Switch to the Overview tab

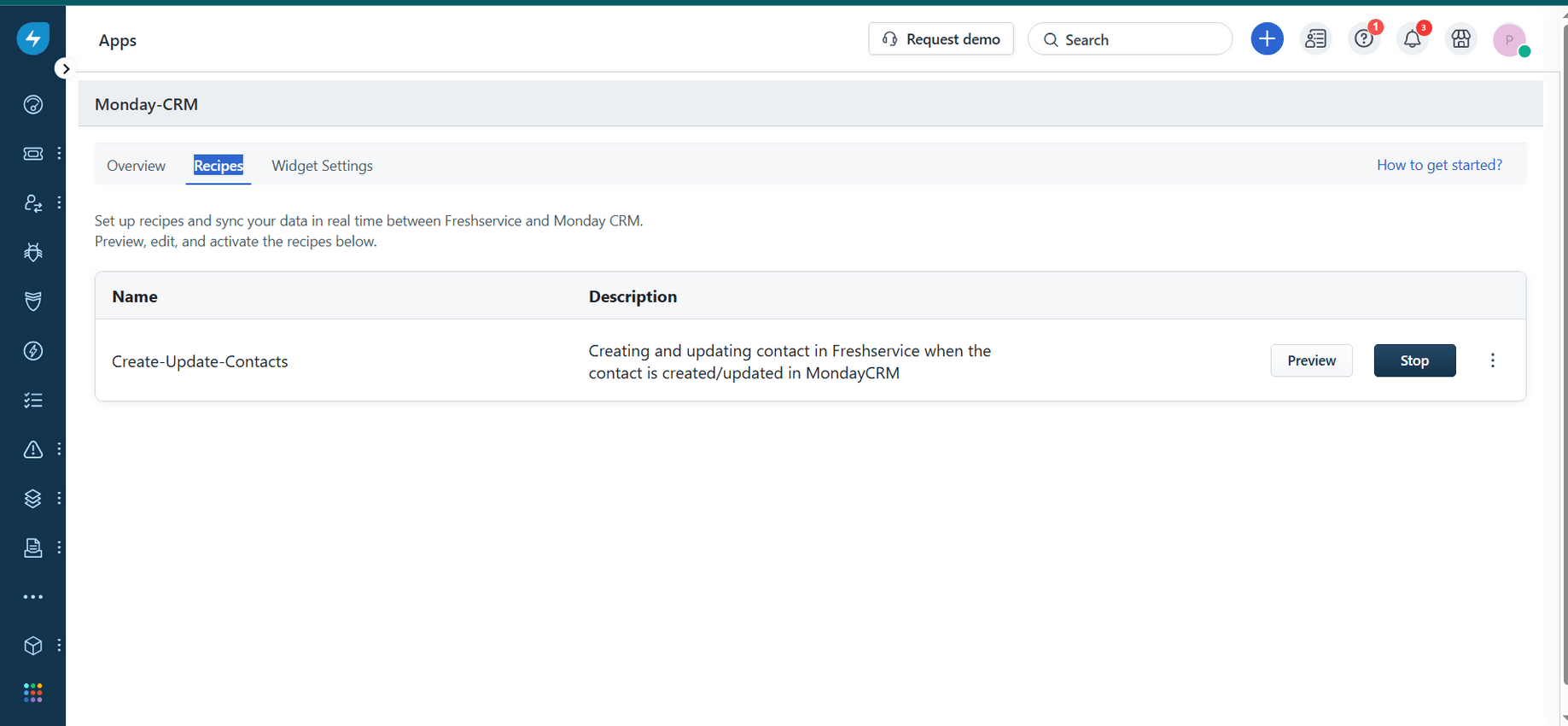coord(137,166)
